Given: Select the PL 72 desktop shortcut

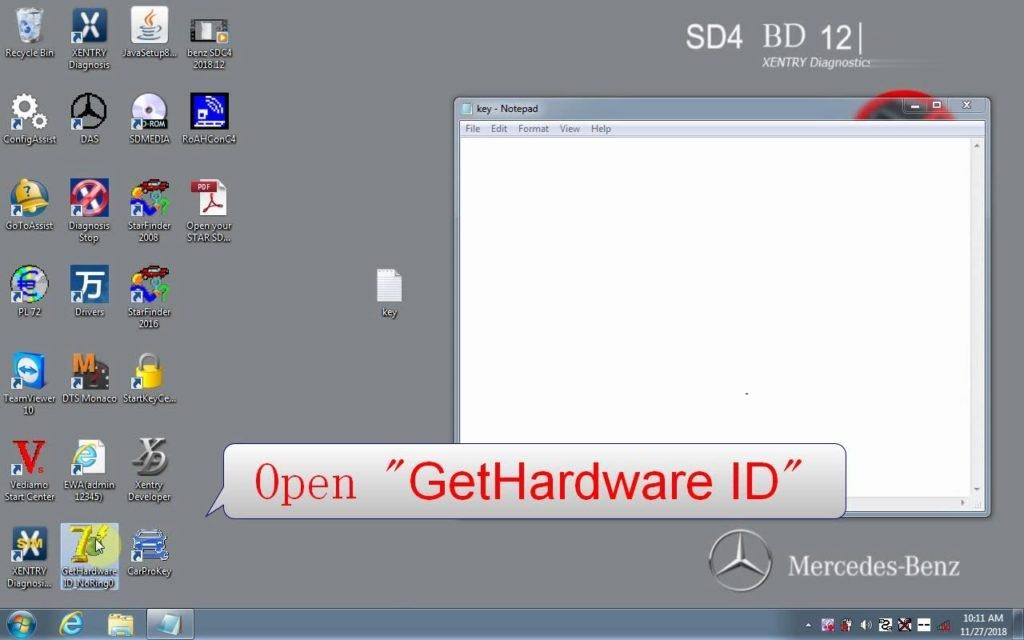Looking at the screenshot, I should [x=29, y=291].
